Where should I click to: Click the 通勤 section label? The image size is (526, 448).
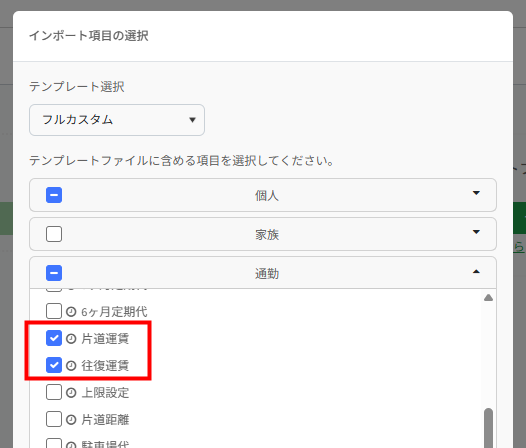click(267, 274)
